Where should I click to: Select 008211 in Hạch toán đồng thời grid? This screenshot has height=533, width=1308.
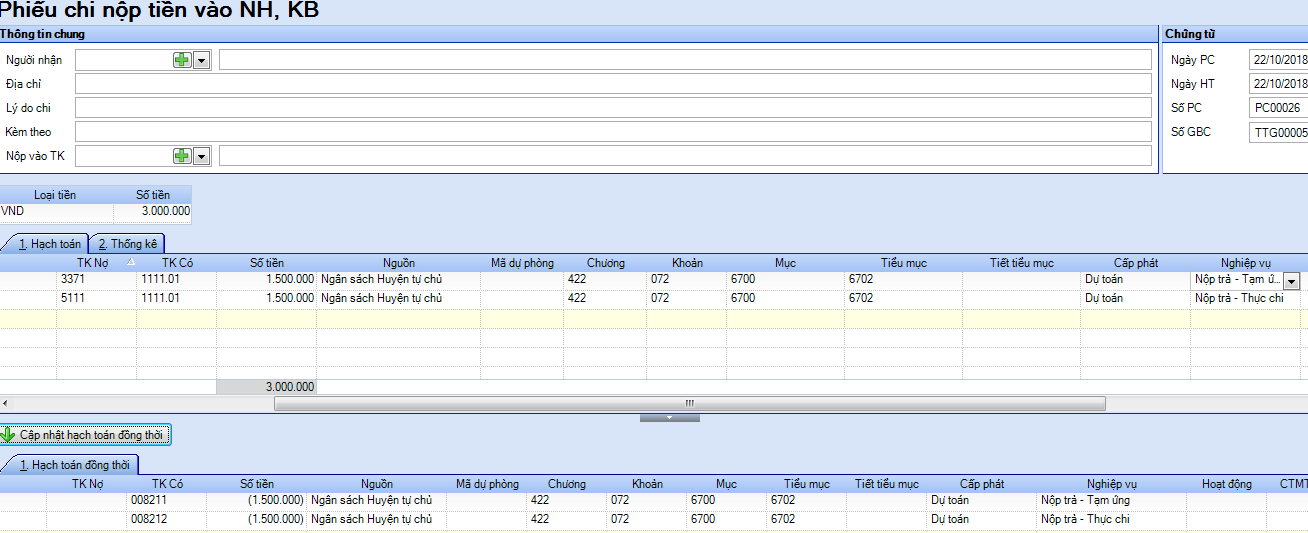pyautogui.click(x=166, y=500)
